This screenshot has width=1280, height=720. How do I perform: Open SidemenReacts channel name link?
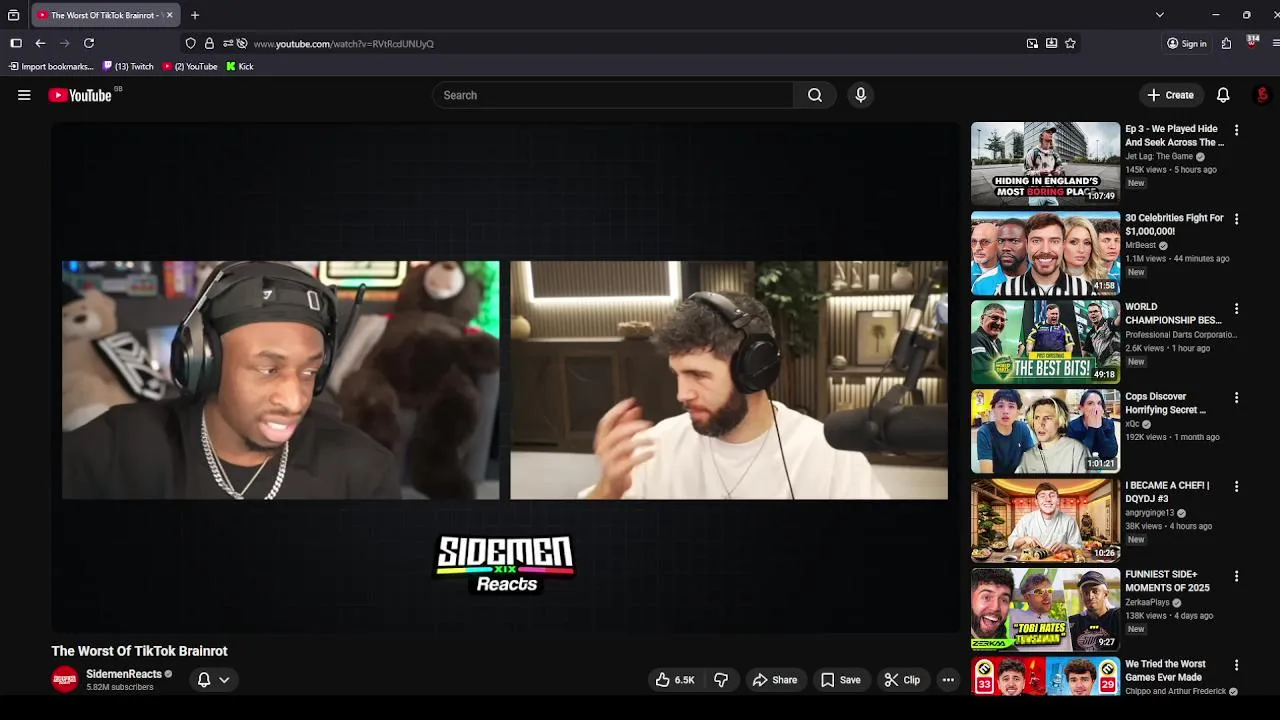pos(124,674)
